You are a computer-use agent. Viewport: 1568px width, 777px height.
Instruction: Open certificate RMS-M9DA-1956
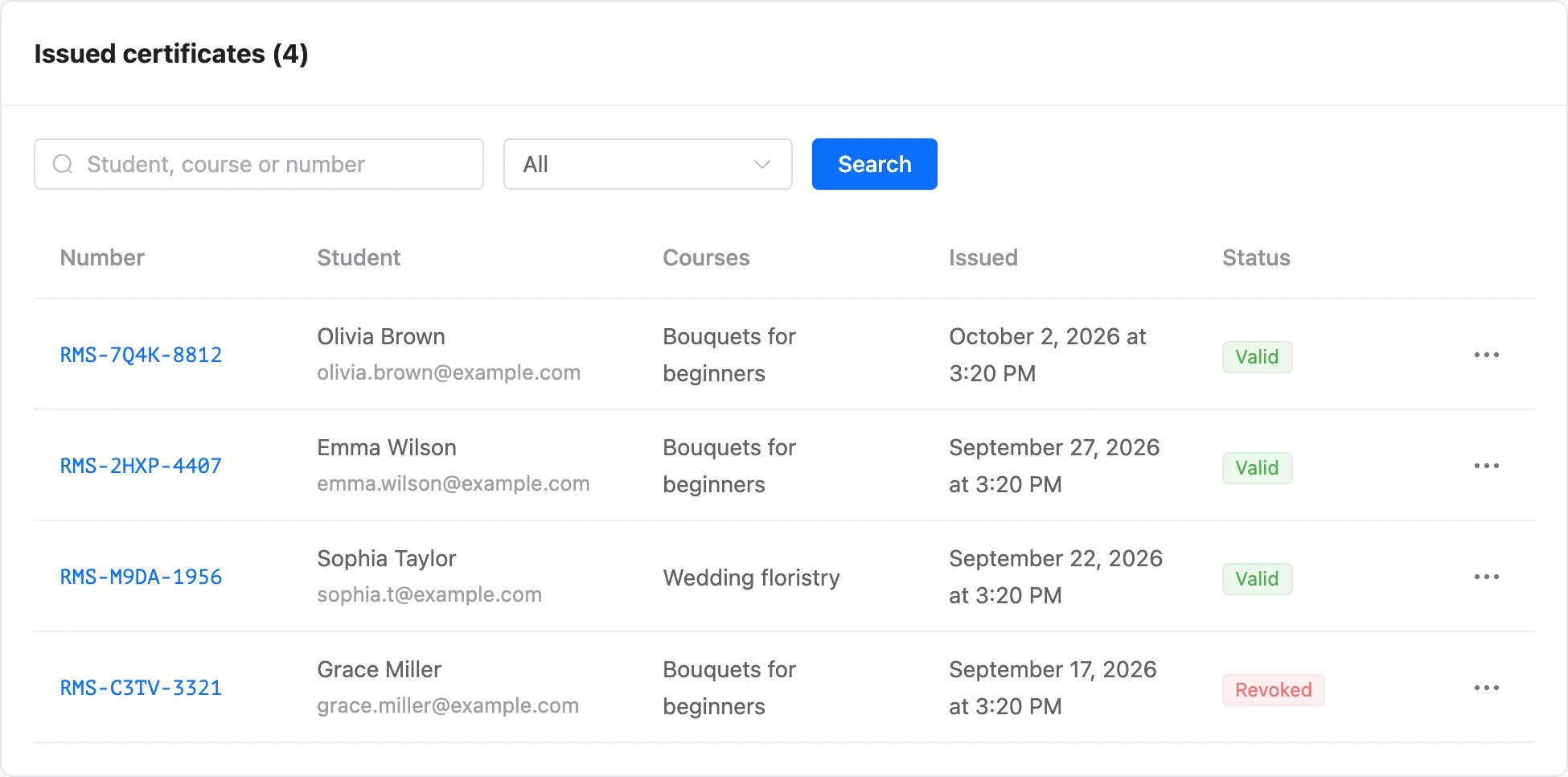[141, 577]
